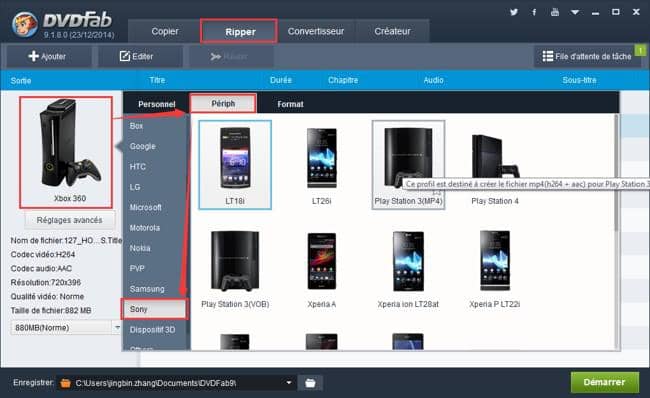This screenshot has width=650, height=398.
Task: Choose the Play Station 4 profile
Action: 495,165
